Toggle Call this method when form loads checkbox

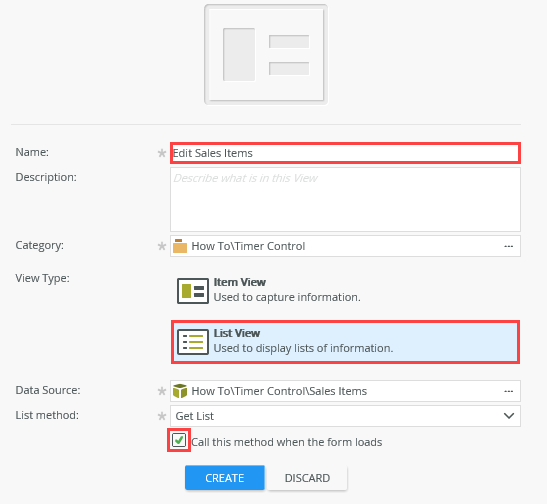click(179, 440)
